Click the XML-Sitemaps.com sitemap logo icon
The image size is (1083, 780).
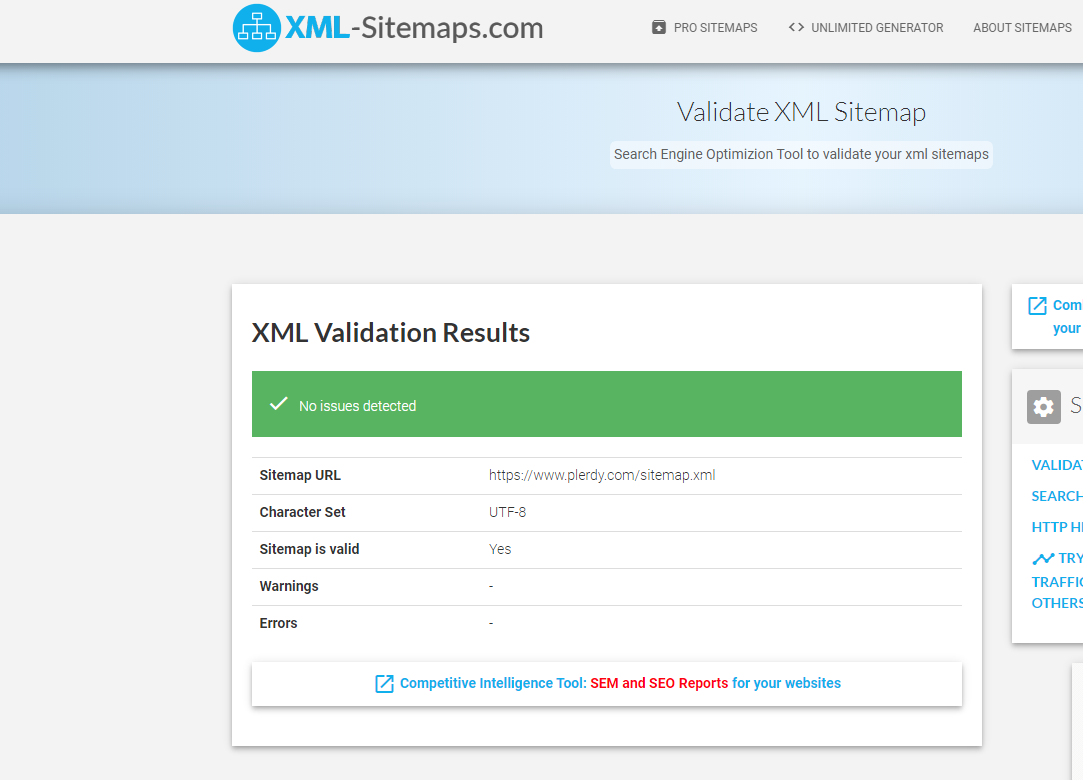(256, 27)
